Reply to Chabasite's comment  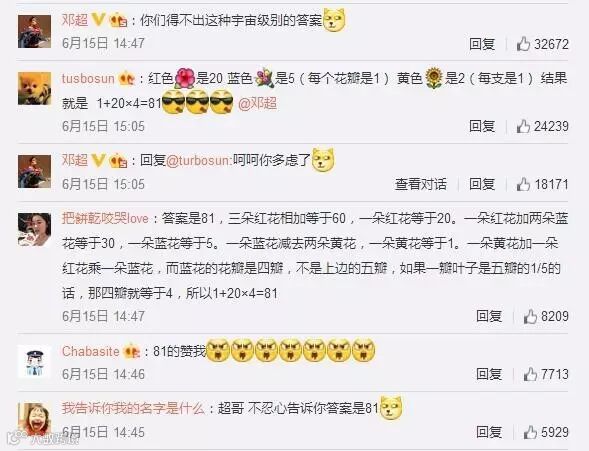(x=489, y=374)
